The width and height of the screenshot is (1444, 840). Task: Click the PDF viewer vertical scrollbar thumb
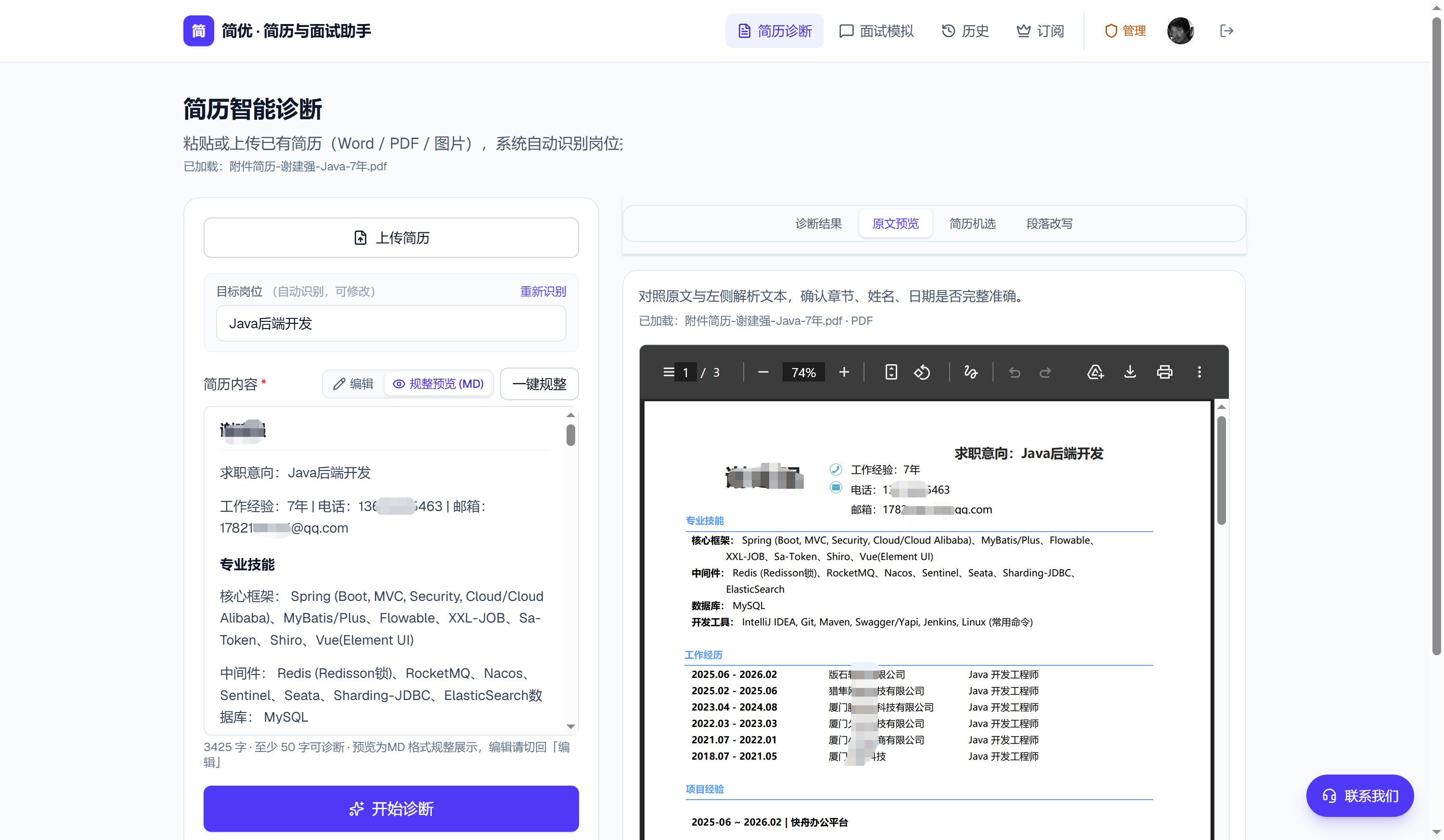[1221, 470]
